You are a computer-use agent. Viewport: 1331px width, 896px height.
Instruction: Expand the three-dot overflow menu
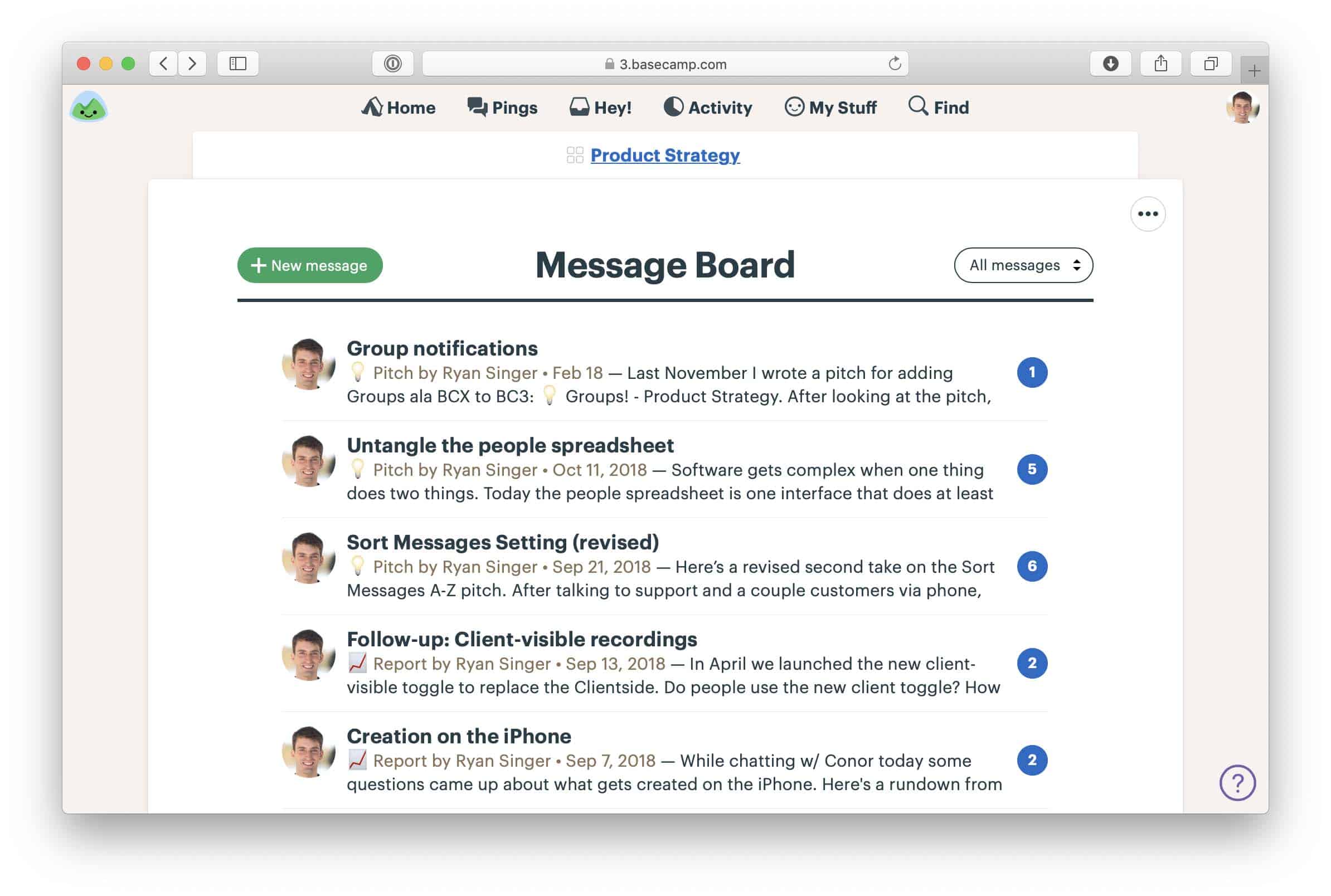[1148, 213]
